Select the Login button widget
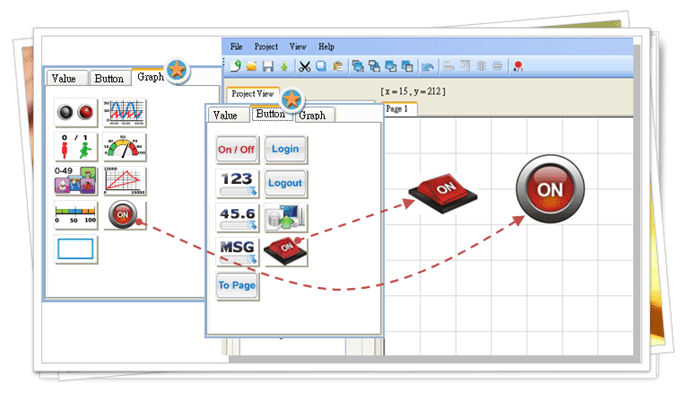686x395 pixels. coord(286,150)
